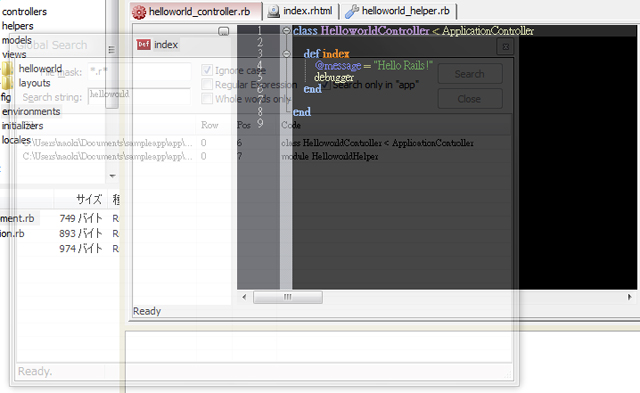Click the layouts folder icon
The image size is (640, 393).
[x=8, y=83]
